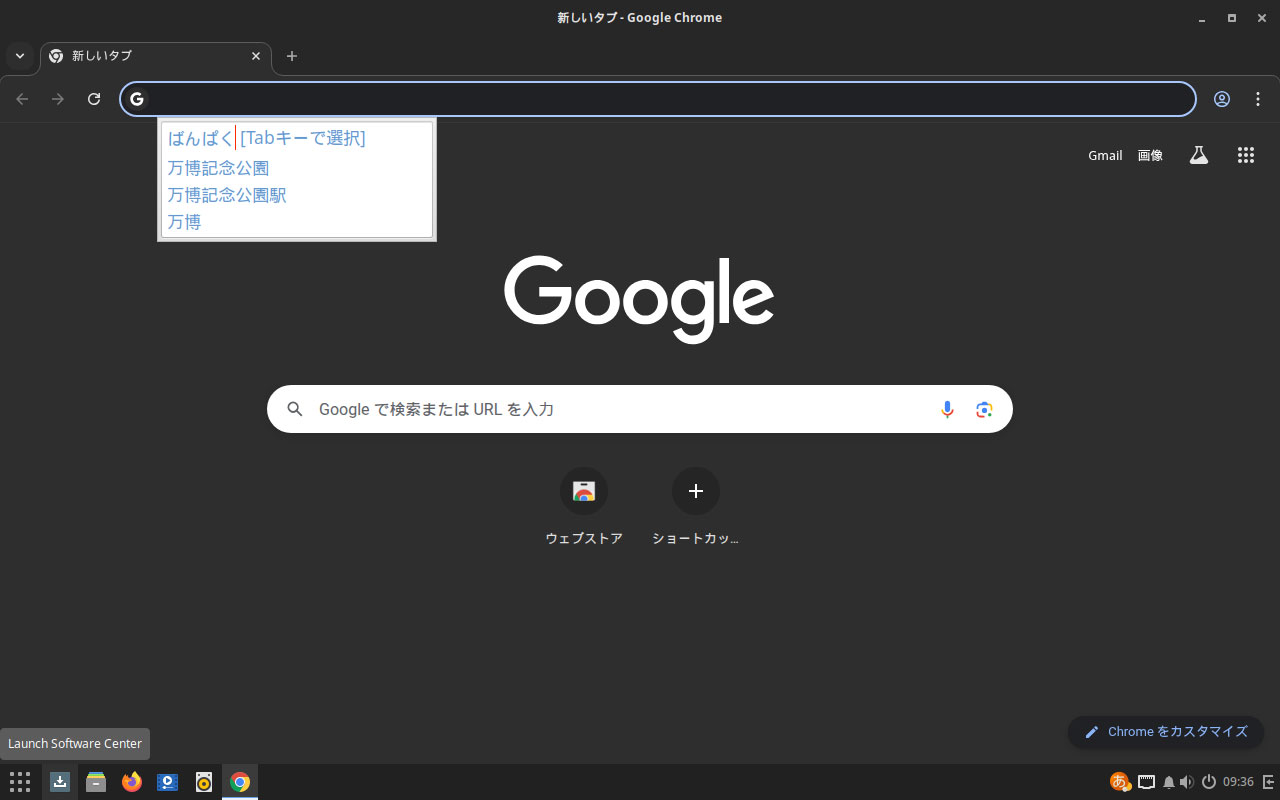Toggle the Japanese input method indicator
This screenshot has width=1280, height=800.
tap(1119, 782)
